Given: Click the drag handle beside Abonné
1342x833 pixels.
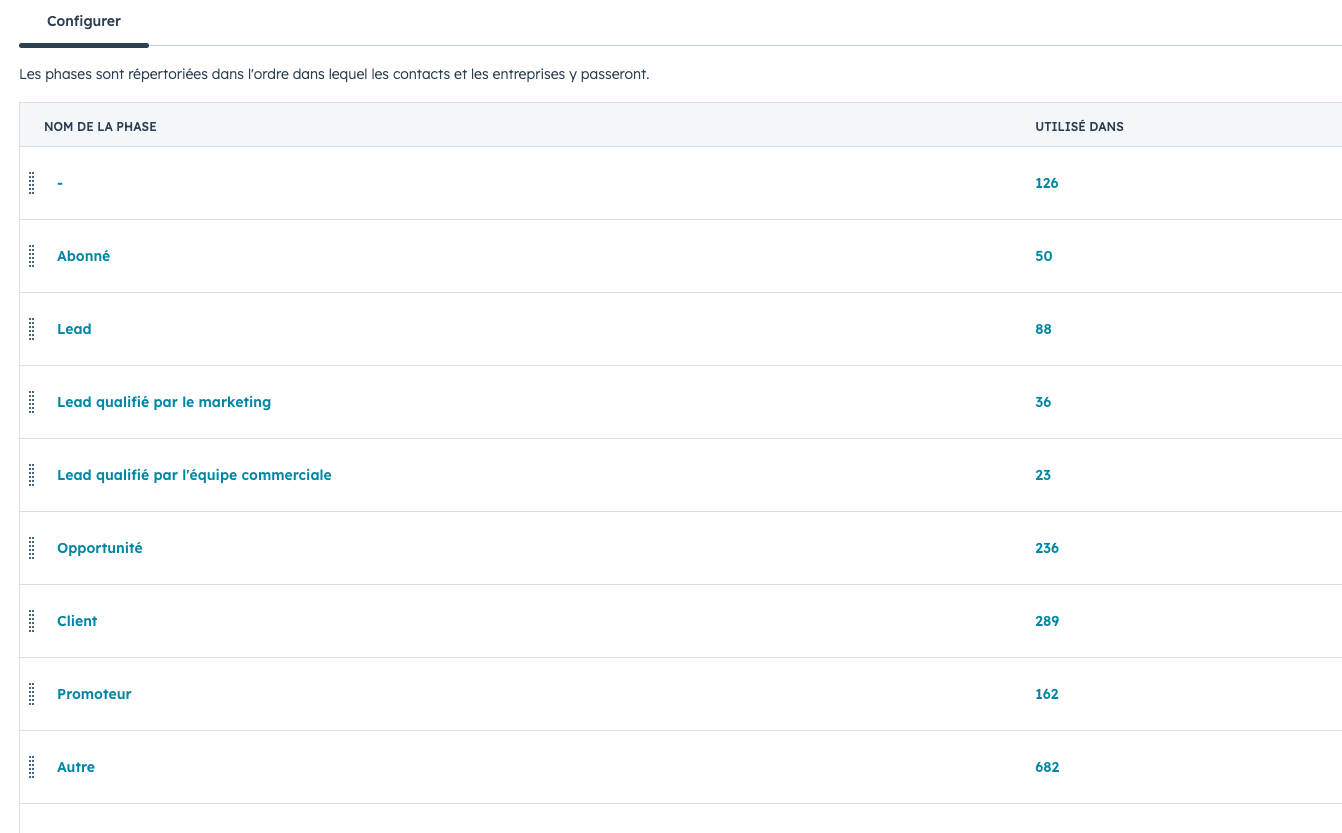Looking at the screenshot, I should click(x=32, y=256).
